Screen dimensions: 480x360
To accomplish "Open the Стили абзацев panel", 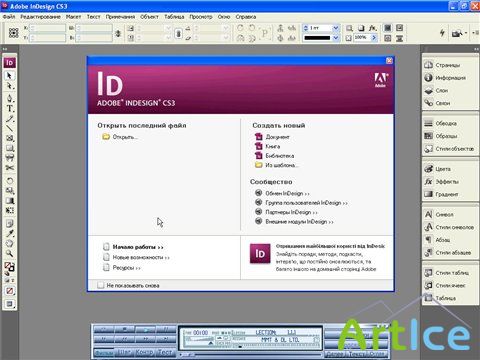I will [453, 252].
